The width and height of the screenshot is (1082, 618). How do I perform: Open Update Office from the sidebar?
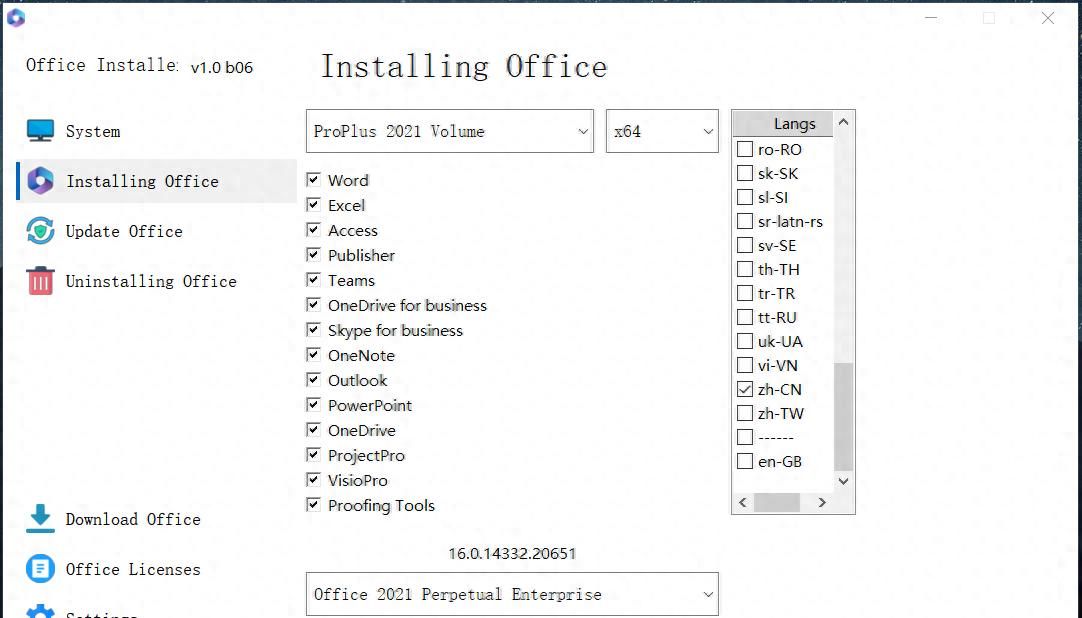pyautogui.click(x=39, y=231)
